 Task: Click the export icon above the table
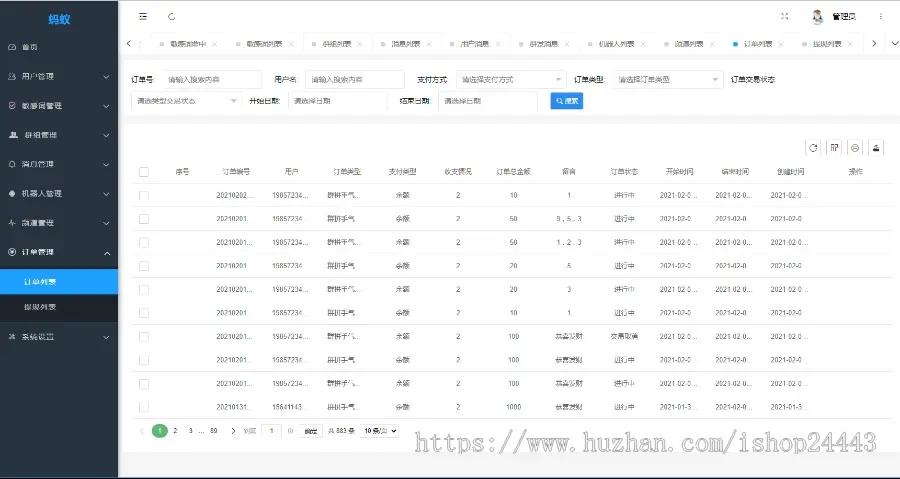pos(855,148)
